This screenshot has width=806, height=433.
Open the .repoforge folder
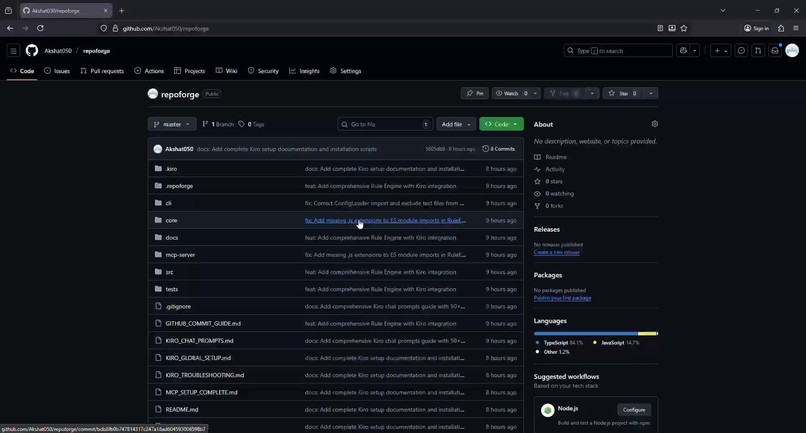[179, 186]
